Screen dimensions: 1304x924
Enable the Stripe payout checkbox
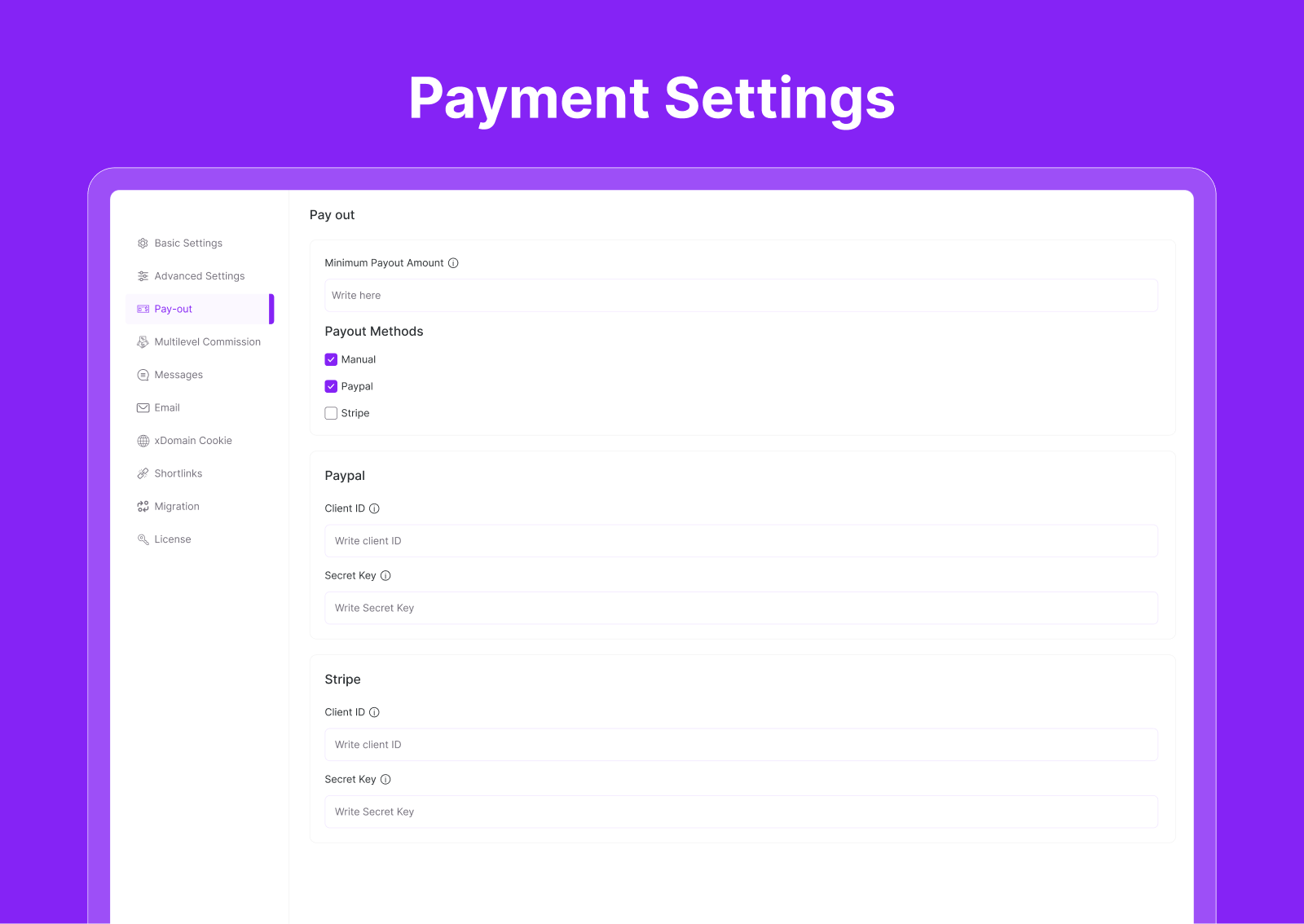click(x=331, y=413)
